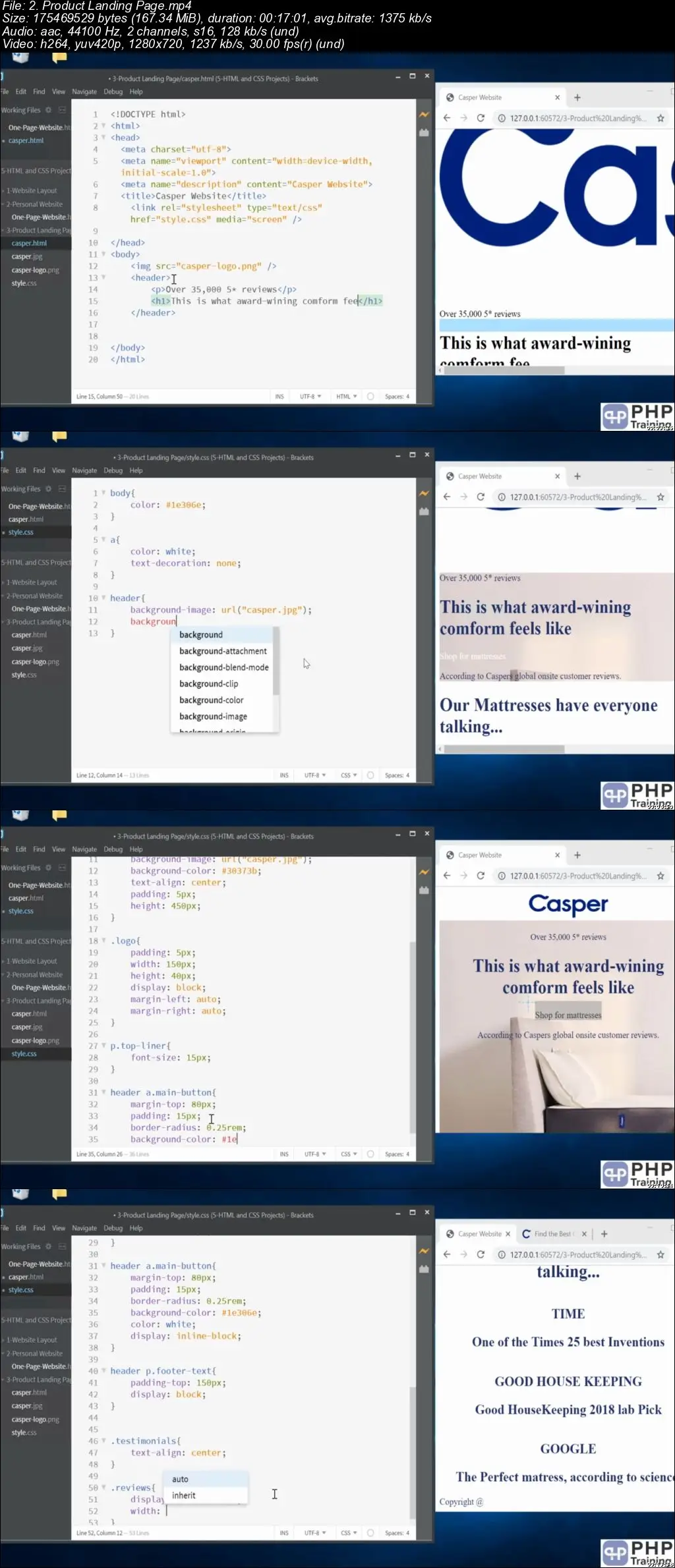Select 'auto' code hint for width

click(x=206, y=1479)
